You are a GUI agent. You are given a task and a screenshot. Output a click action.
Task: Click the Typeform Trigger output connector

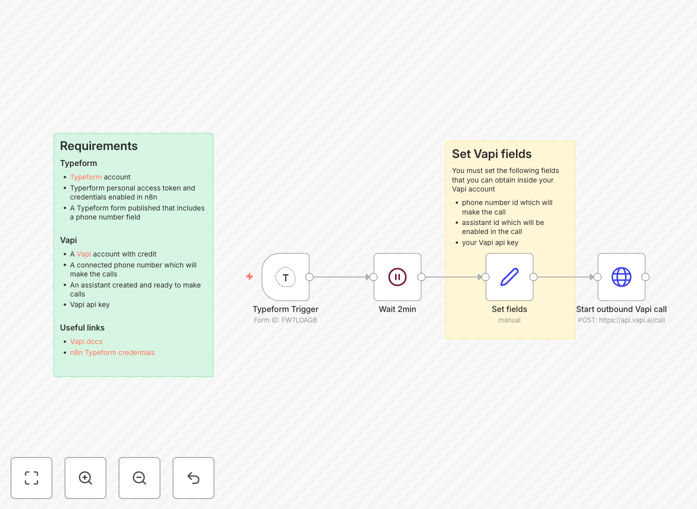click(x=310, y=277)
